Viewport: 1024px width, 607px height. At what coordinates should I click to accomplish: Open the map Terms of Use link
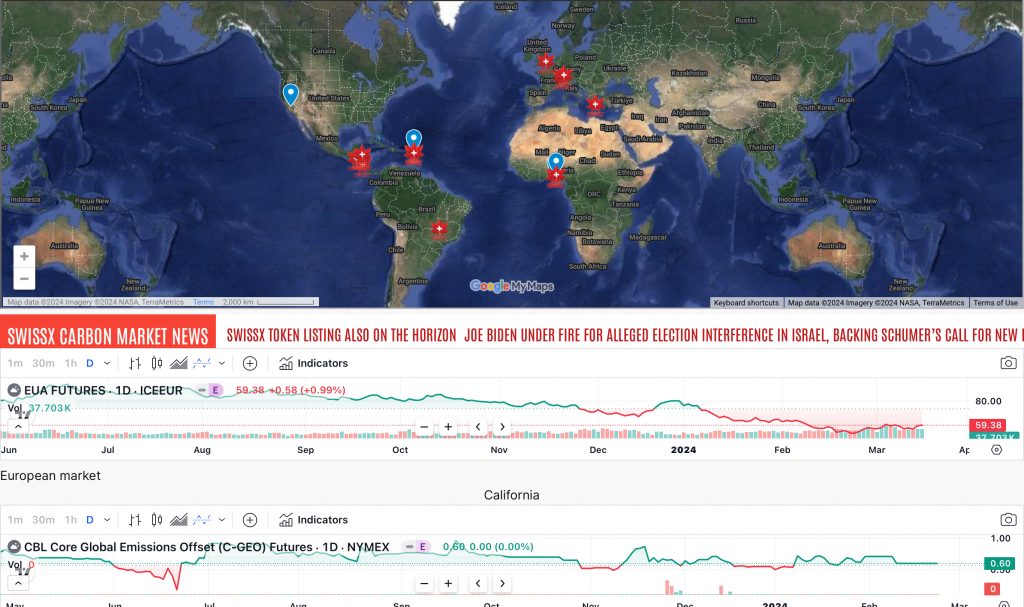995,302
